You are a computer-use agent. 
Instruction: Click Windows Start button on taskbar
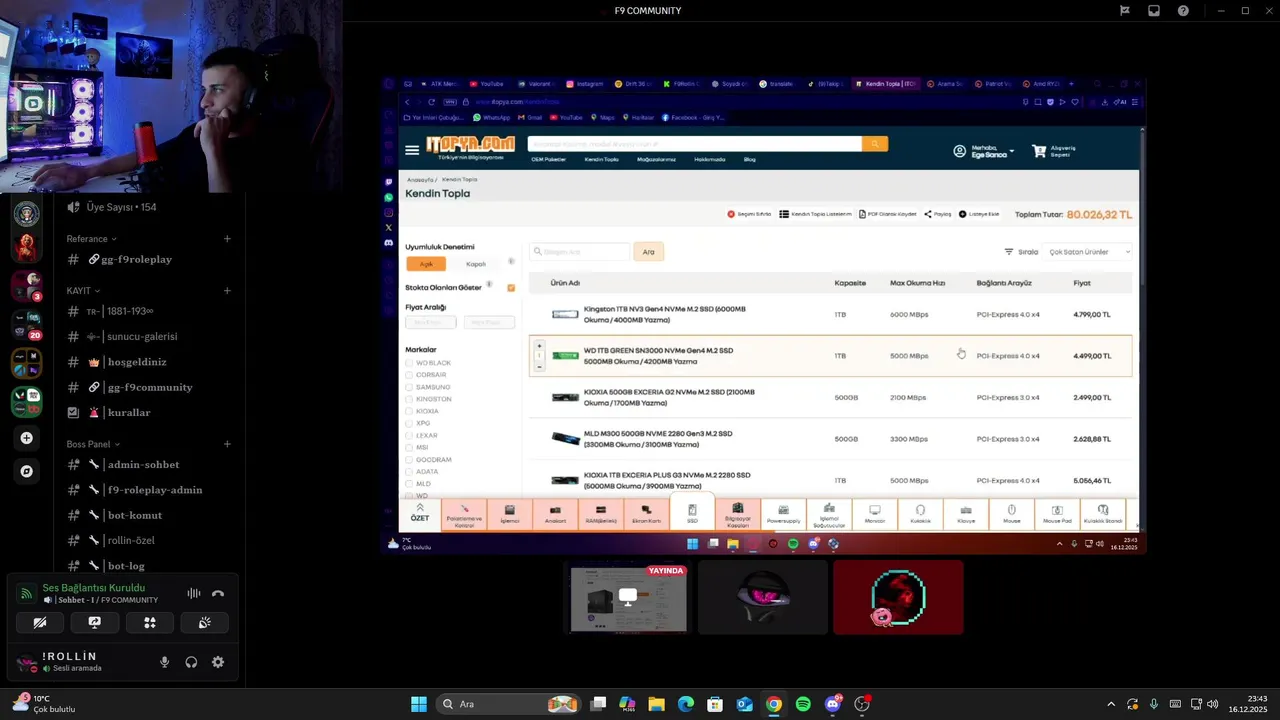tap(419, 704)
